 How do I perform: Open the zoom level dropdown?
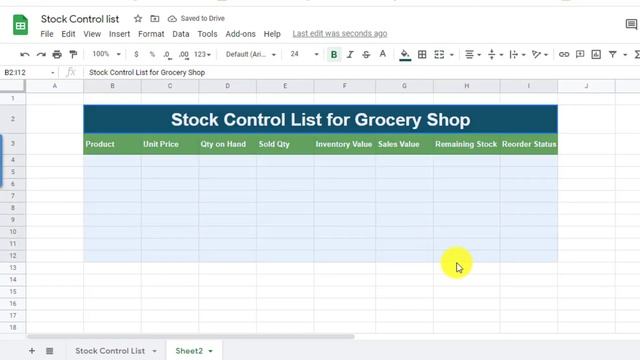coord(106,54)
